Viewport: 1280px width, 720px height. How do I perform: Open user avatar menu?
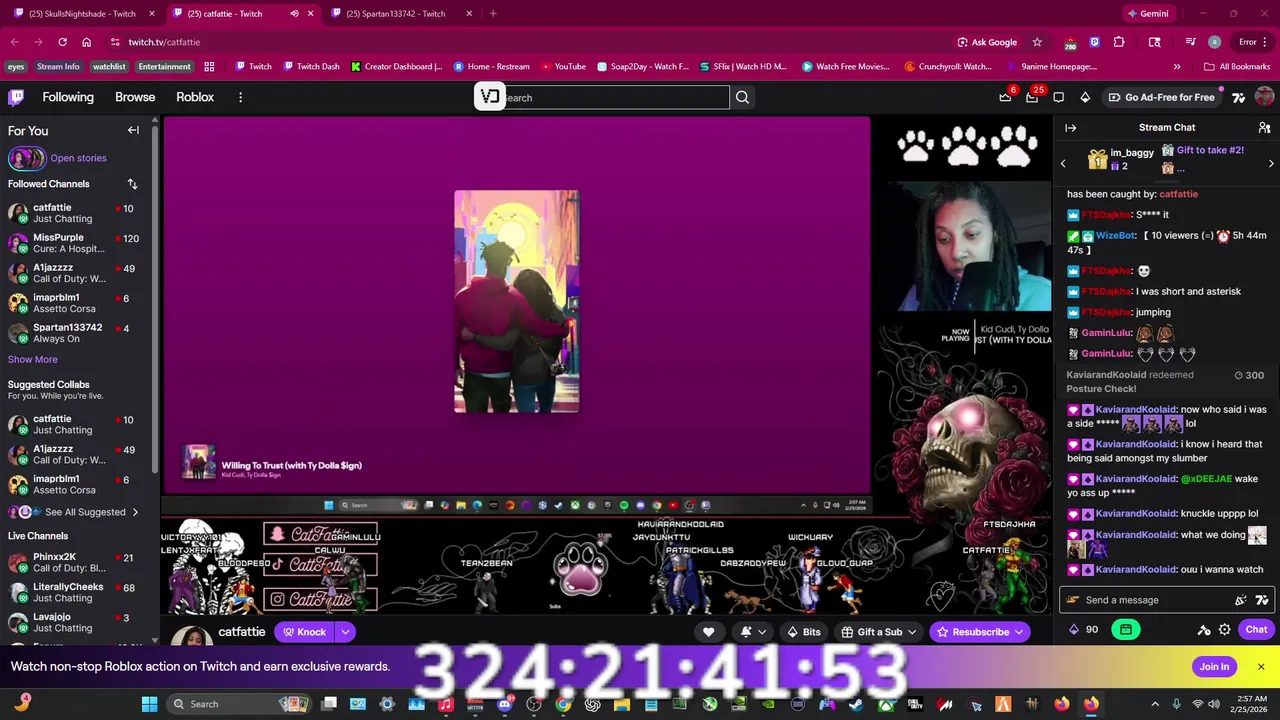[x=1264, y=97]
